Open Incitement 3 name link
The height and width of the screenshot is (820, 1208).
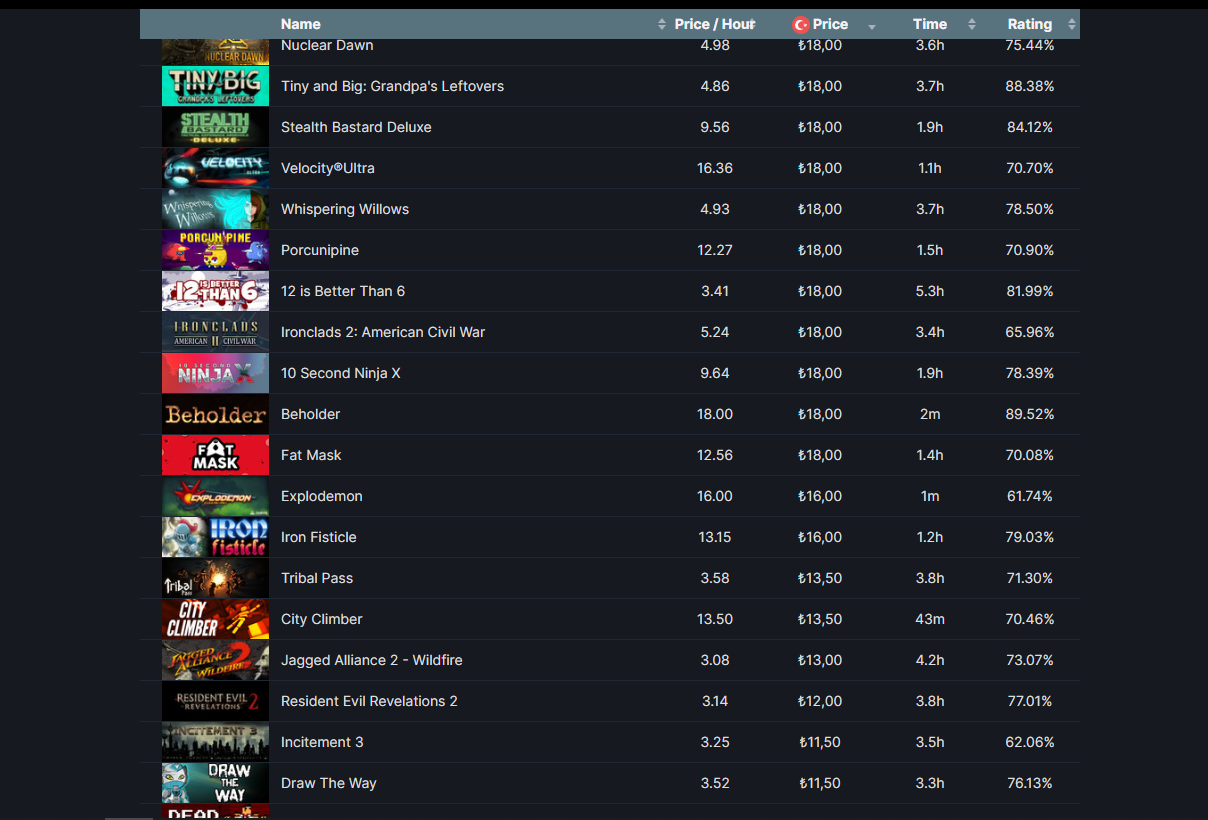pos(322,742)
